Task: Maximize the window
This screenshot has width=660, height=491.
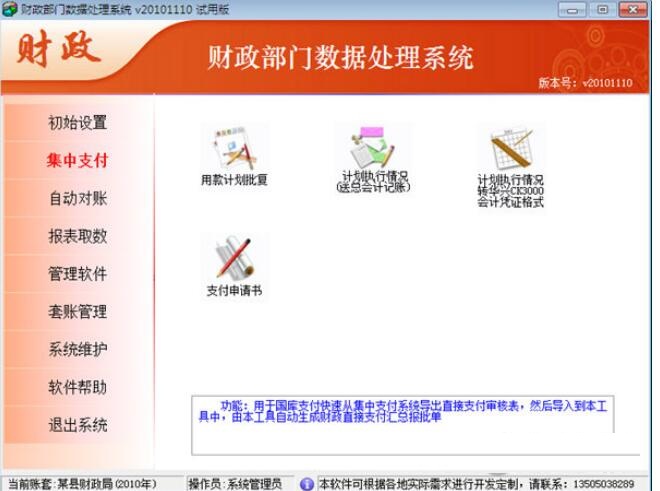Action: pos(602,10)
